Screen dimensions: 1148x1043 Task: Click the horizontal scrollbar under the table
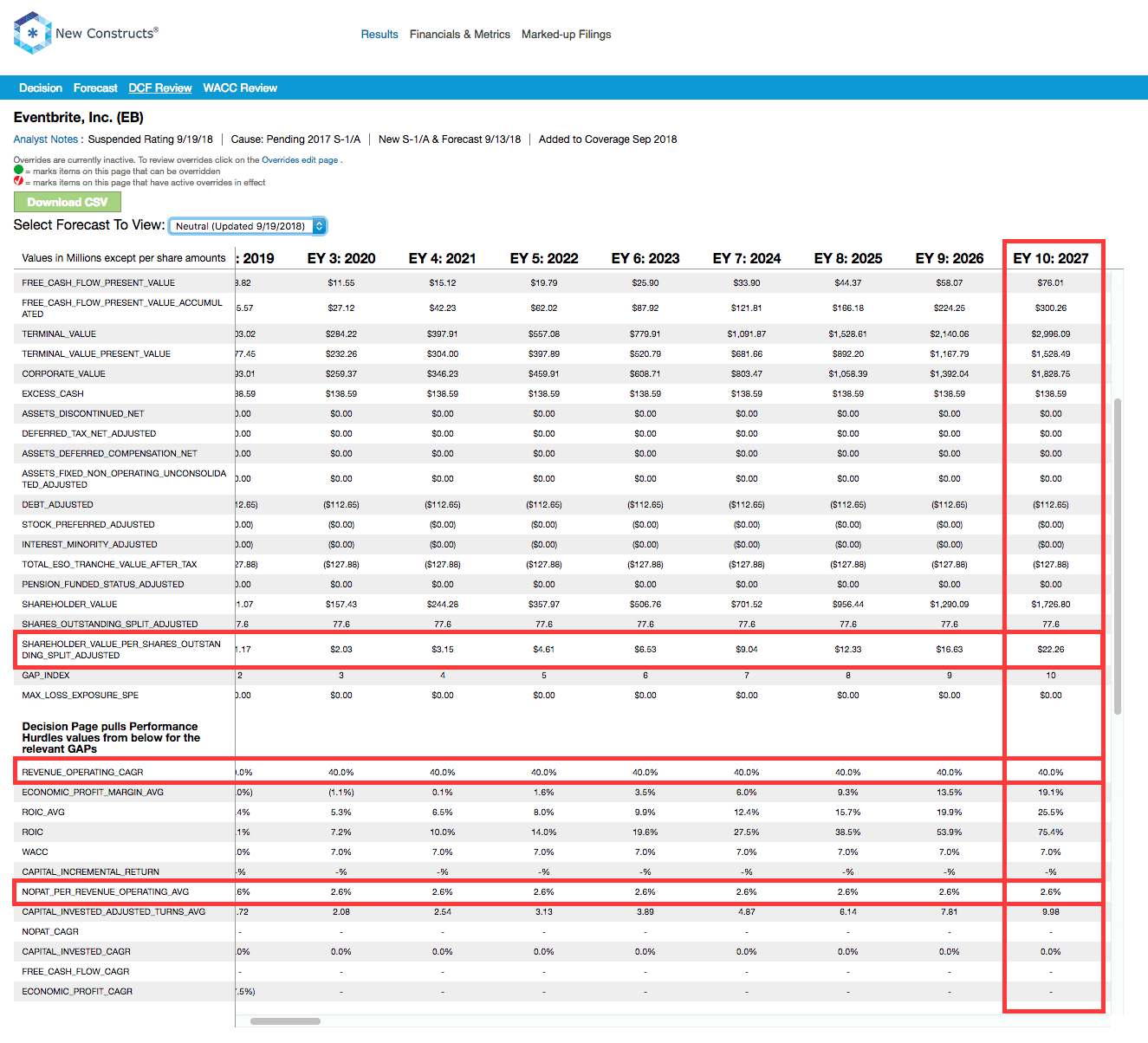(285, 1021)
